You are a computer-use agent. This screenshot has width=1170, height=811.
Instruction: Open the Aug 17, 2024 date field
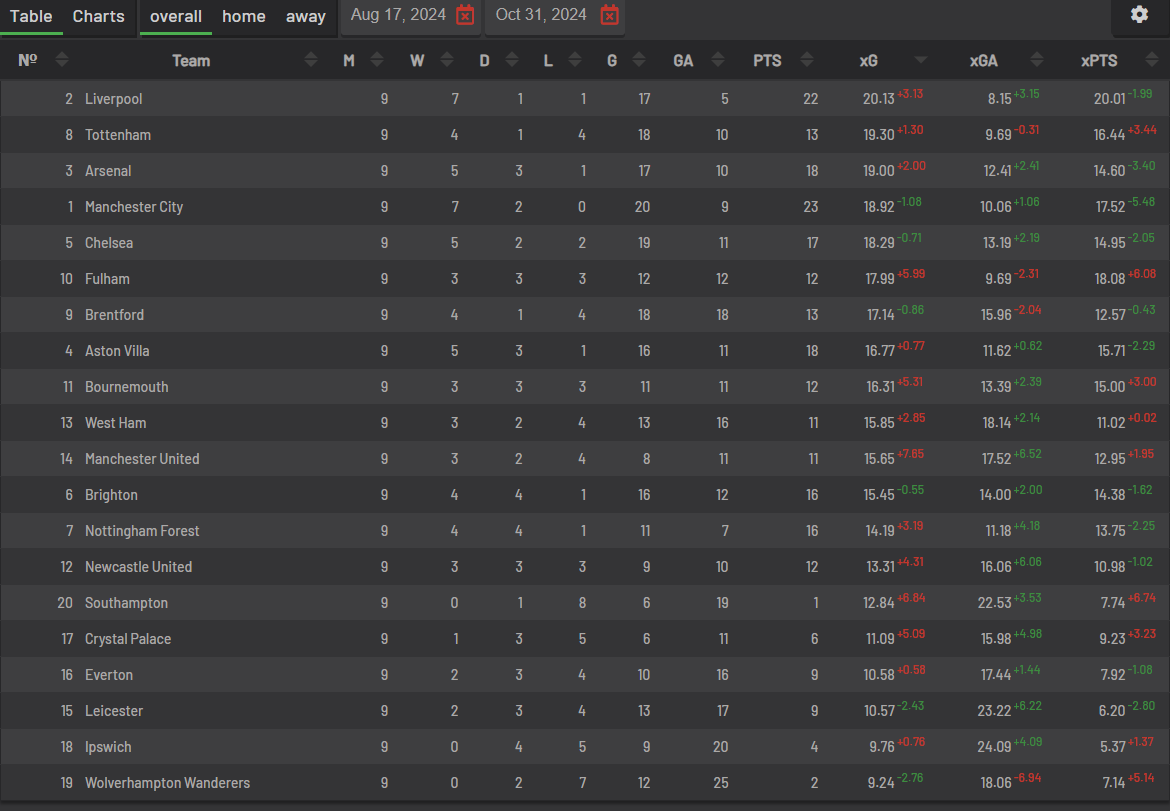point(398,15)
